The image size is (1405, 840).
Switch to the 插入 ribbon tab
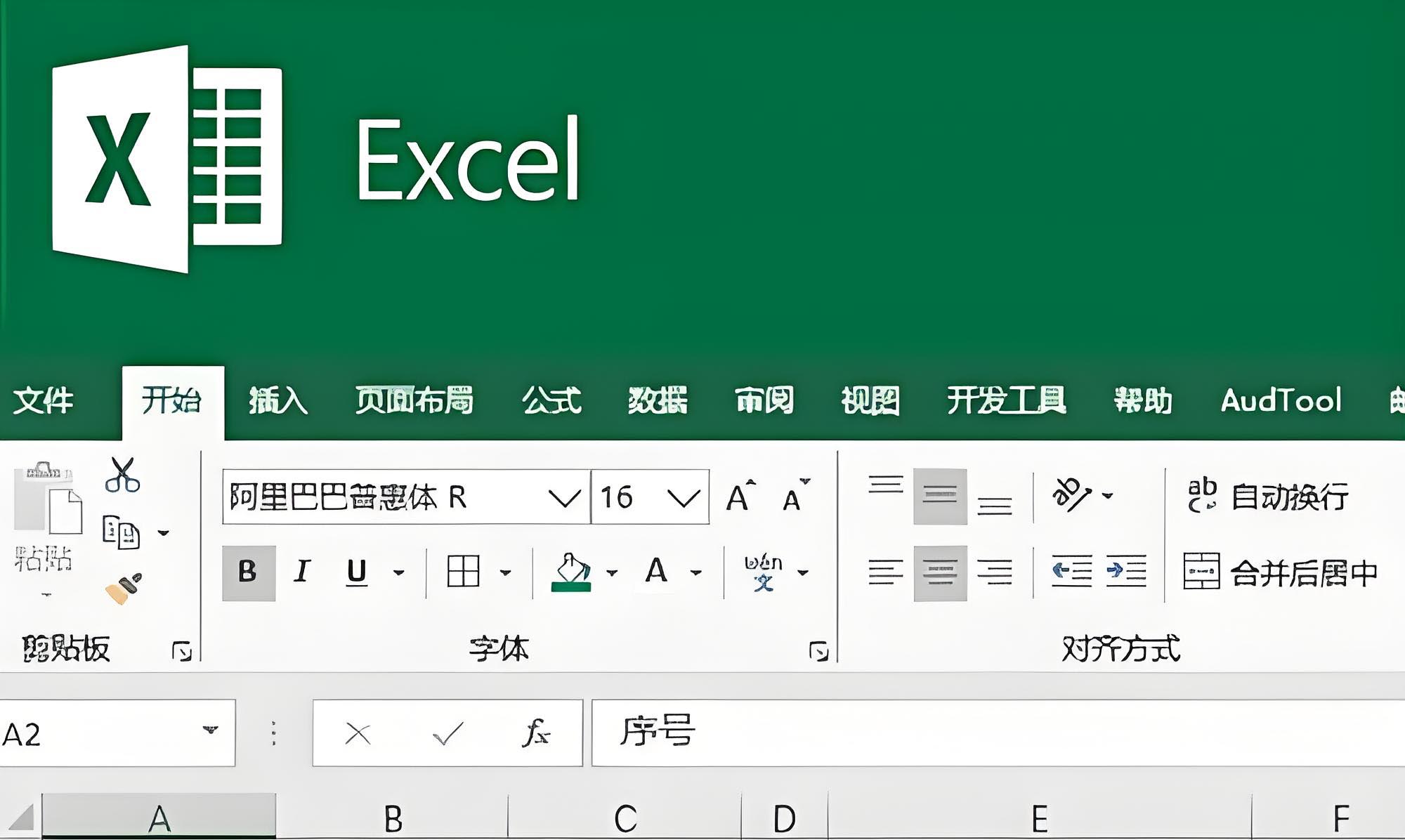(280, 400)
